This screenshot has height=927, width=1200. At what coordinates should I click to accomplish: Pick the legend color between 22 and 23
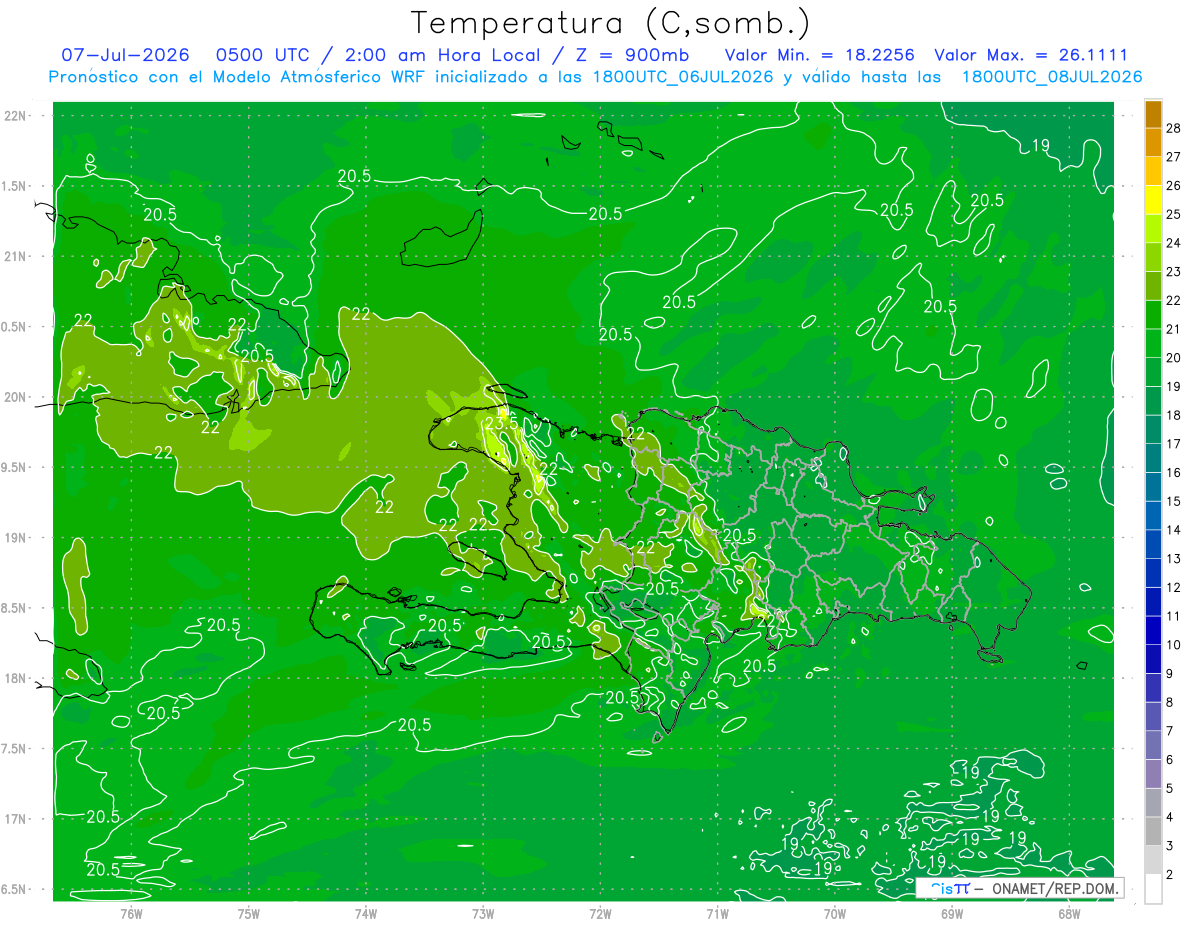point(1153,286)
